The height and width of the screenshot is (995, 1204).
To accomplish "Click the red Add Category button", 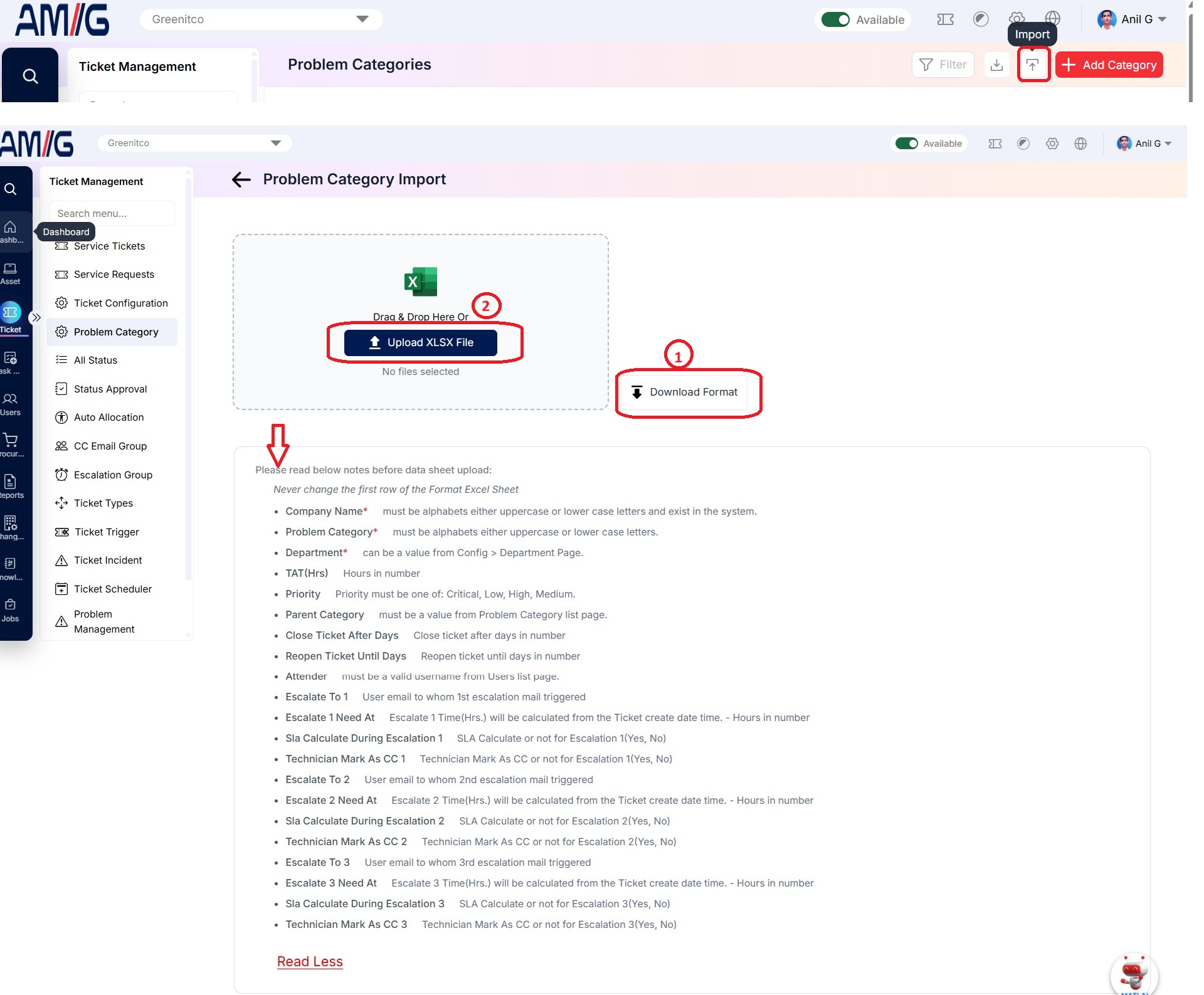I will point(1109,65).
